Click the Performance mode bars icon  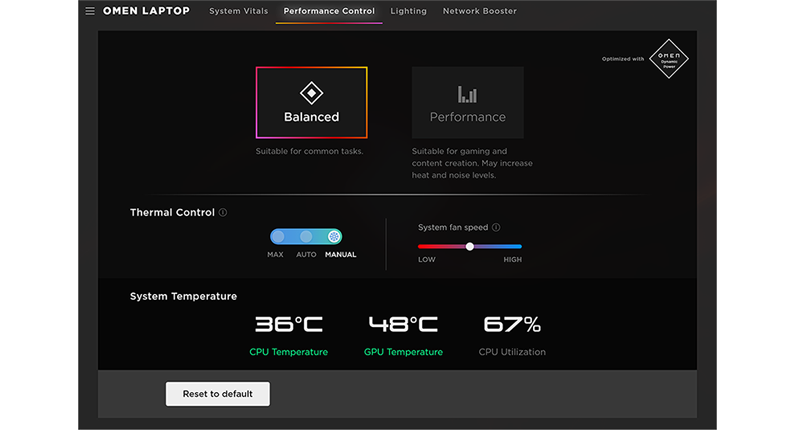467,94
